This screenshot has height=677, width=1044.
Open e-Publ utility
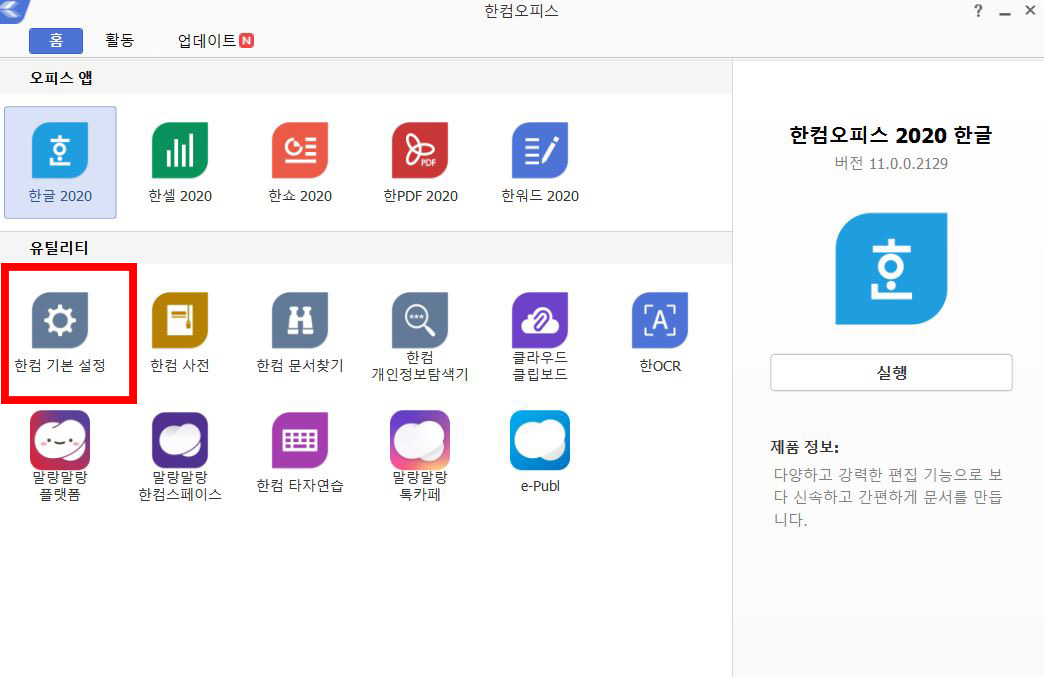point(540,440)
